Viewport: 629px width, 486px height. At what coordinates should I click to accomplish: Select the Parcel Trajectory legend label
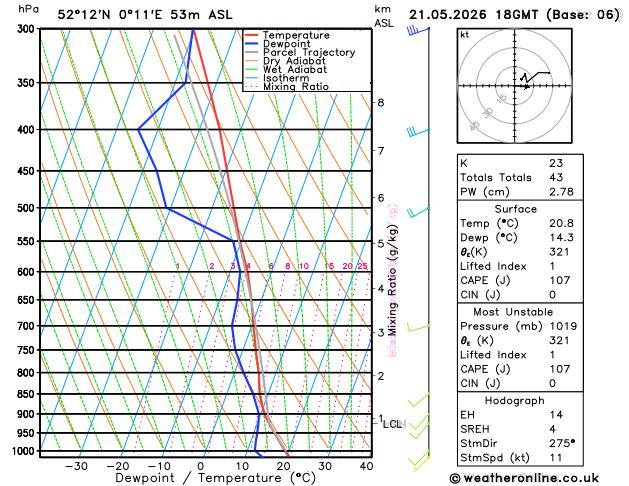[x=309, y=52]
